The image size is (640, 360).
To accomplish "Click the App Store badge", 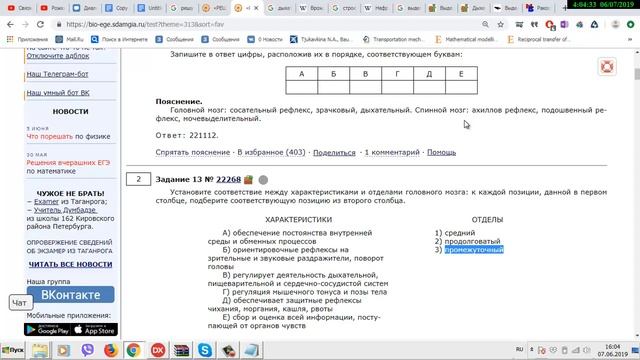I will click(x=94, y=330).
